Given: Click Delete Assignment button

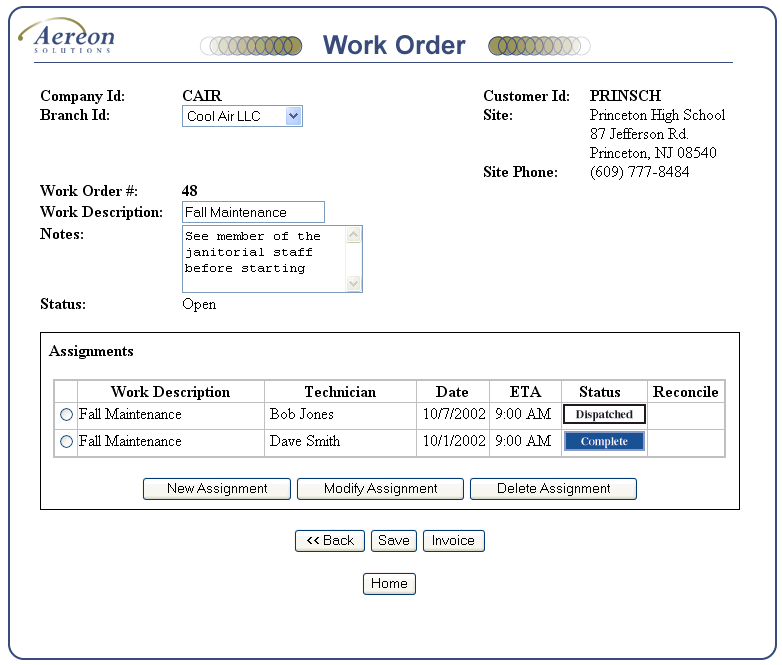Looking at the screenshot, I should pyautogui.click(x=553, y=489).
